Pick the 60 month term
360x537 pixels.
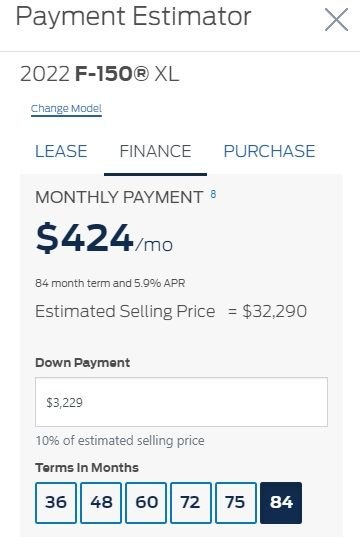click(146, 503)
